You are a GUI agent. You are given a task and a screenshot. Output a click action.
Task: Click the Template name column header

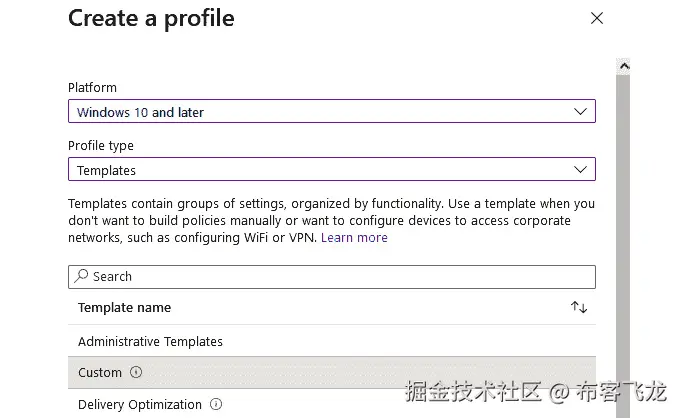click(124, 308)
